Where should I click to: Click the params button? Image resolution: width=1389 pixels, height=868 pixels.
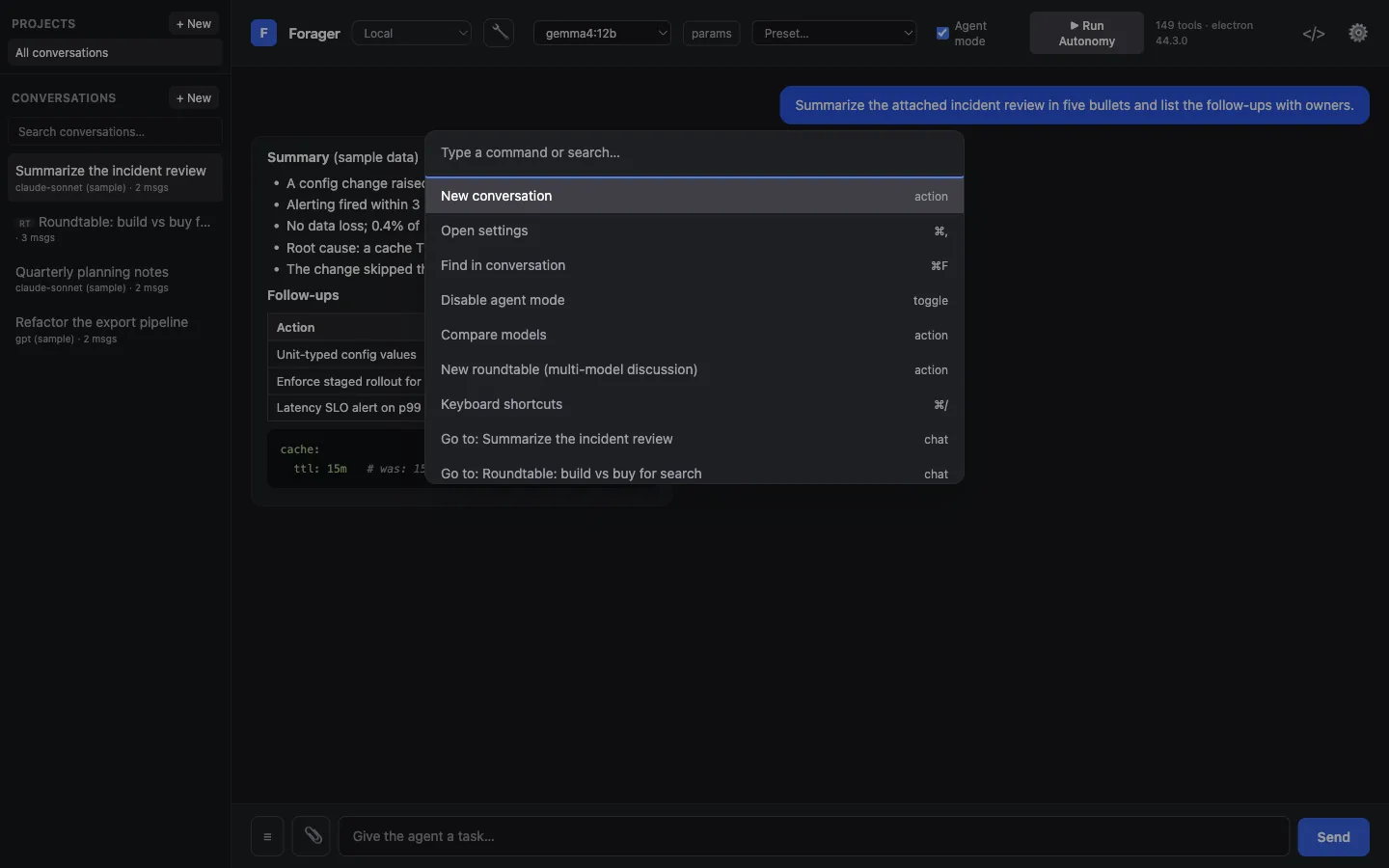(x=711, y=33)
